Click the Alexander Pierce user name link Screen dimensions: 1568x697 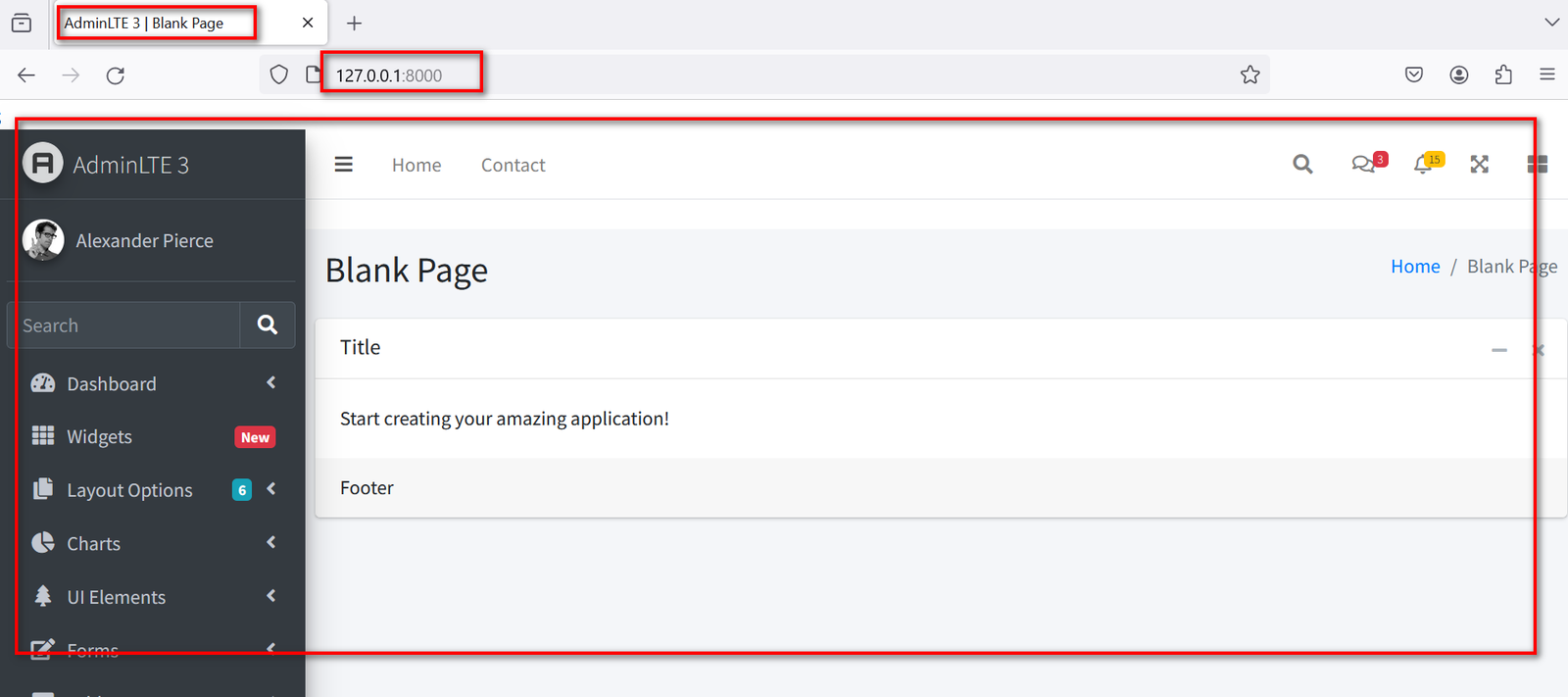(x=144, y=240)
